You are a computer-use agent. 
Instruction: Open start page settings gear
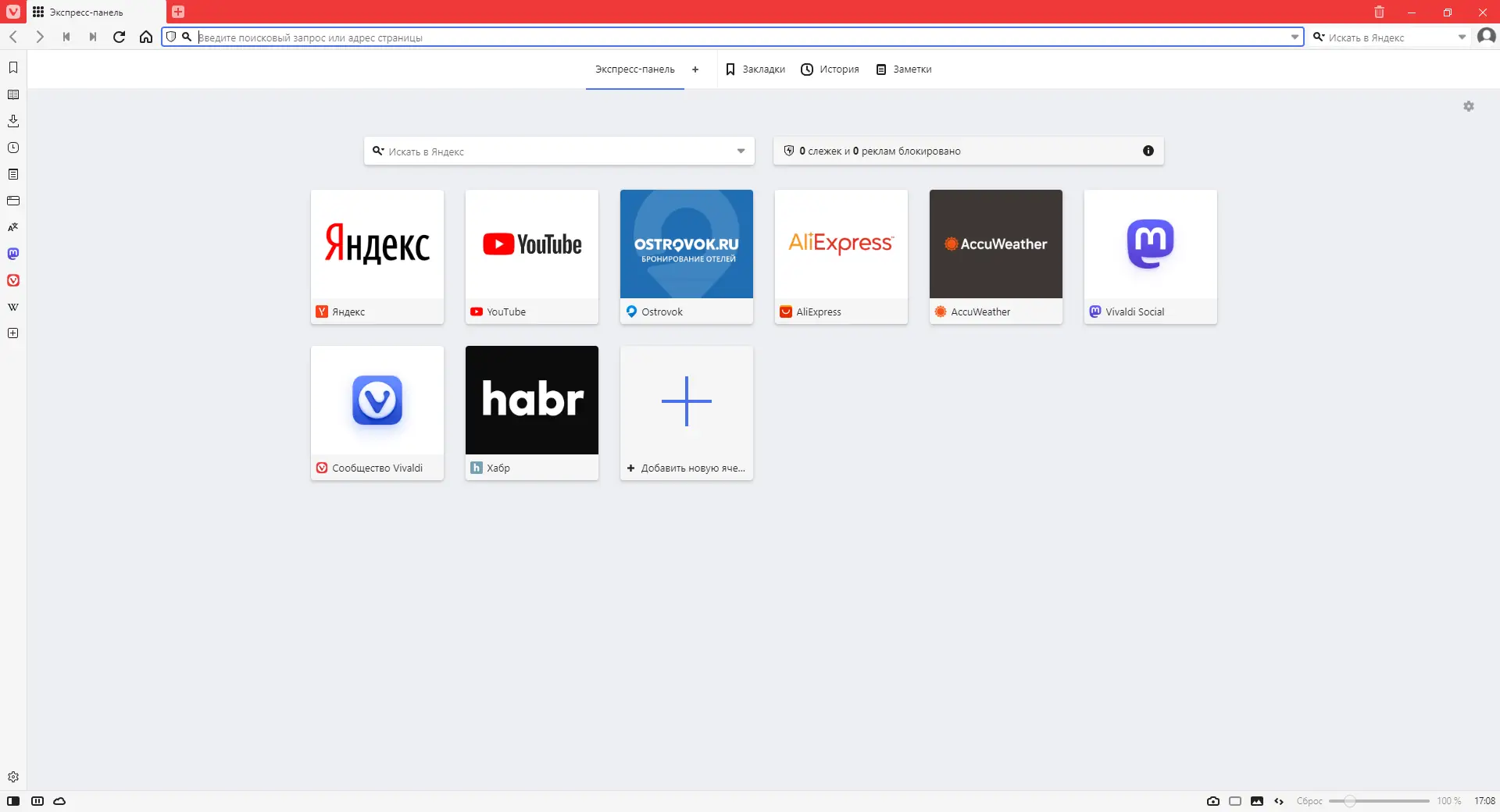click(x=1469, y=106)
